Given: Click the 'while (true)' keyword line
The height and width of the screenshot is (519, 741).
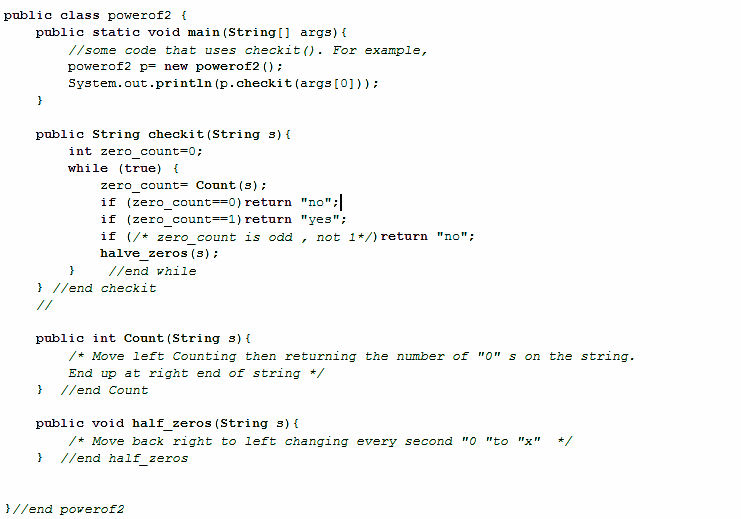Looking at the screenshot, I should tap(123, 168).
